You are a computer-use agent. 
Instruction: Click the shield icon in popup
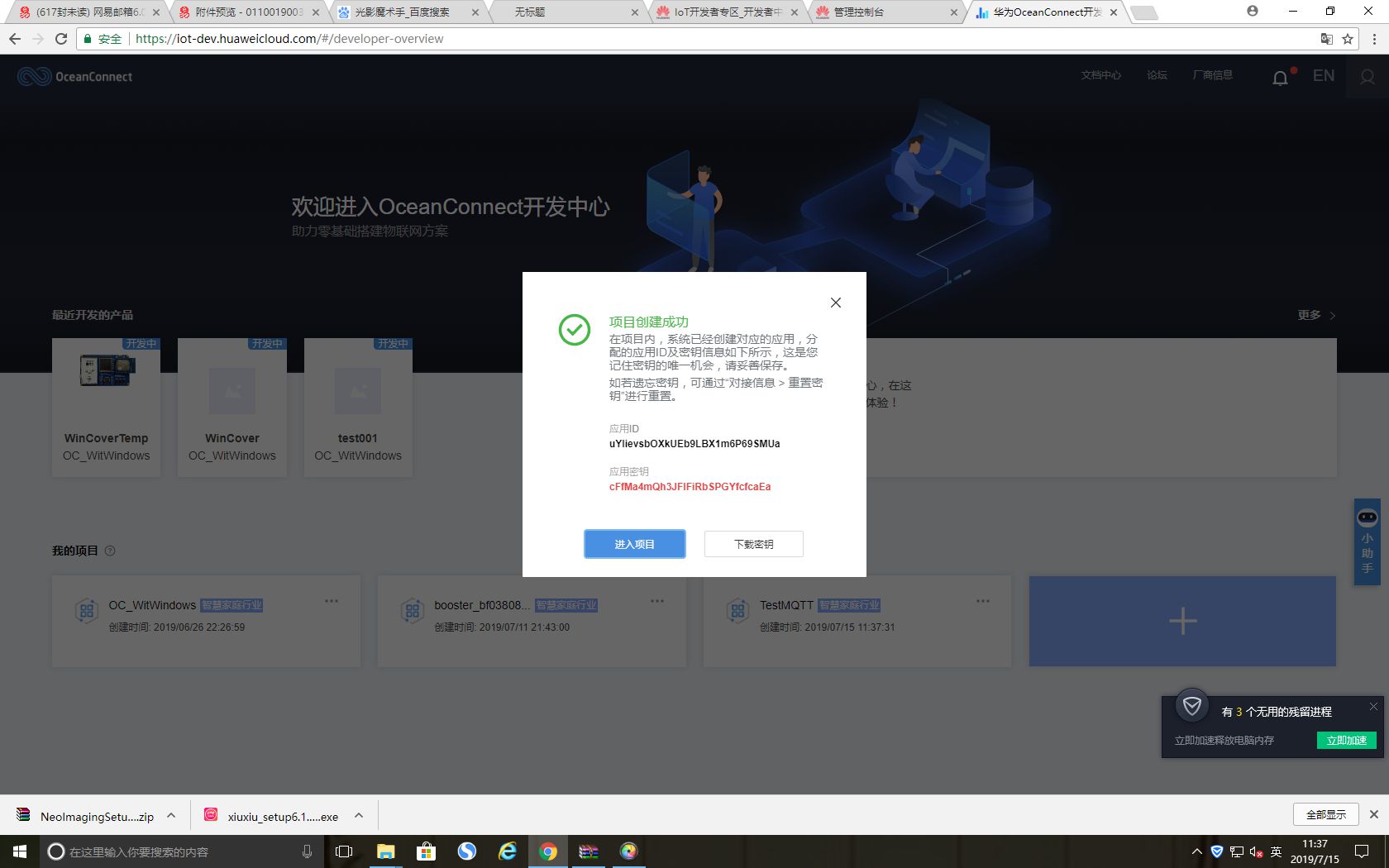coord(1192,706)
